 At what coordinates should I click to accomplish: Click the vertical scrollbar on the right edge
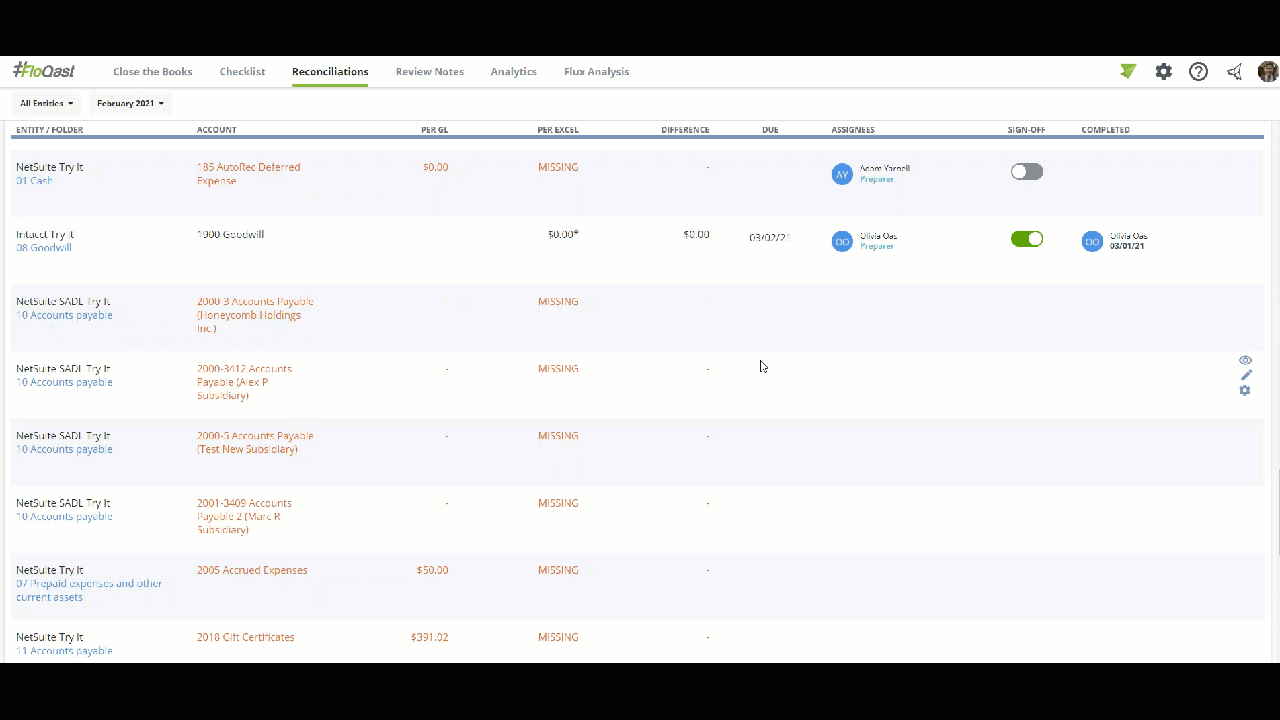(x=1276, y=510)
